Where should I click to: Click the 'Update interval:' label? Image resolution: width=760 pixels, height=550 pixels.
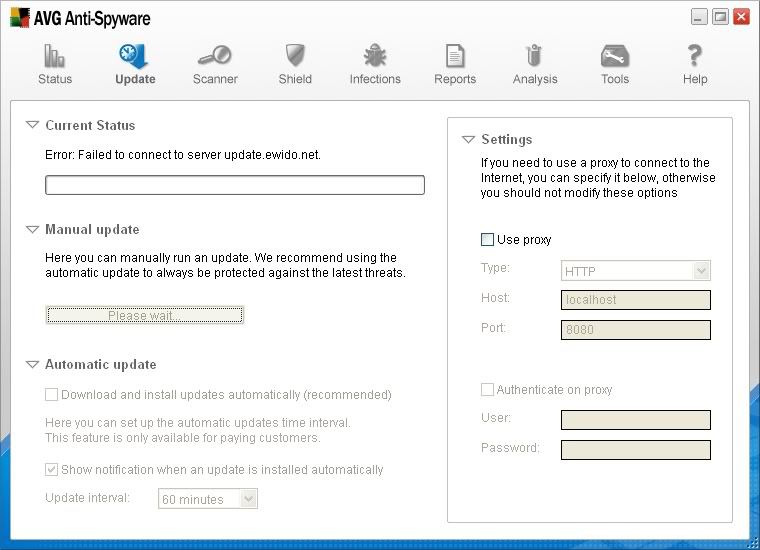click(87, 498)
